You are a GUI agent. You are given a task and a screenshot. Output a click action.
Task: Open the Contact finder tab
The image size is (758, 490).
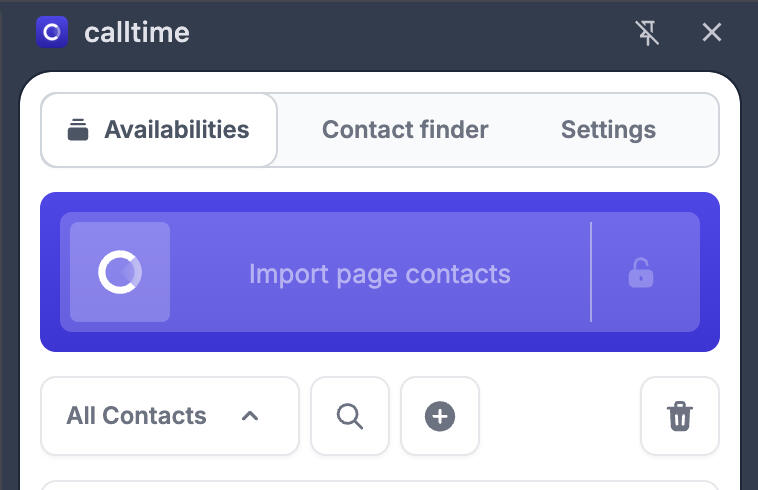[x=405, y=130]
